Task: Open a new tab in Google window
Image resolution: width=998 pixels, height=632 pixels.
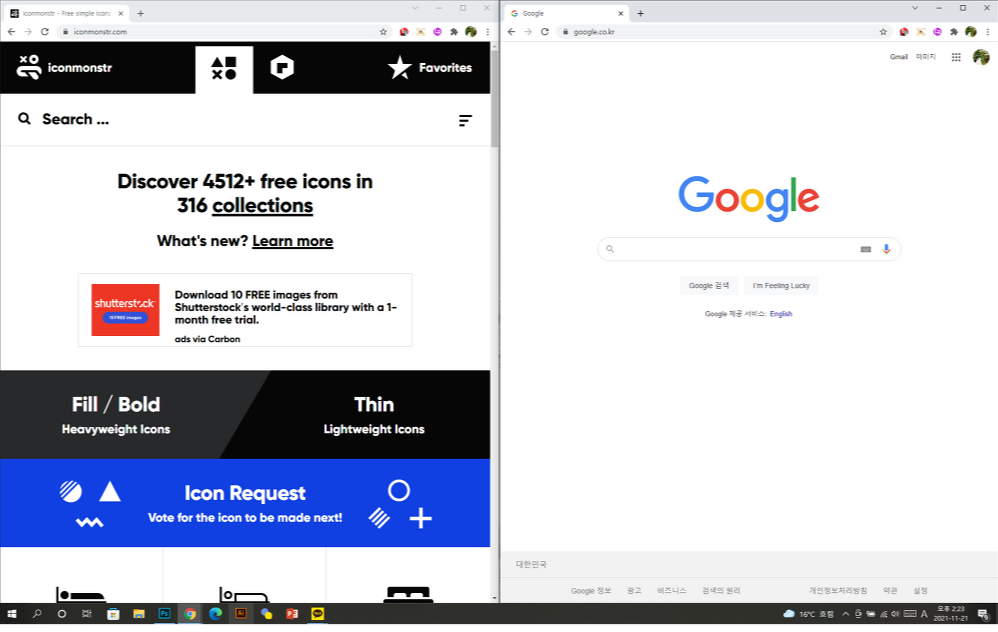Action: (x=641, y=13)
